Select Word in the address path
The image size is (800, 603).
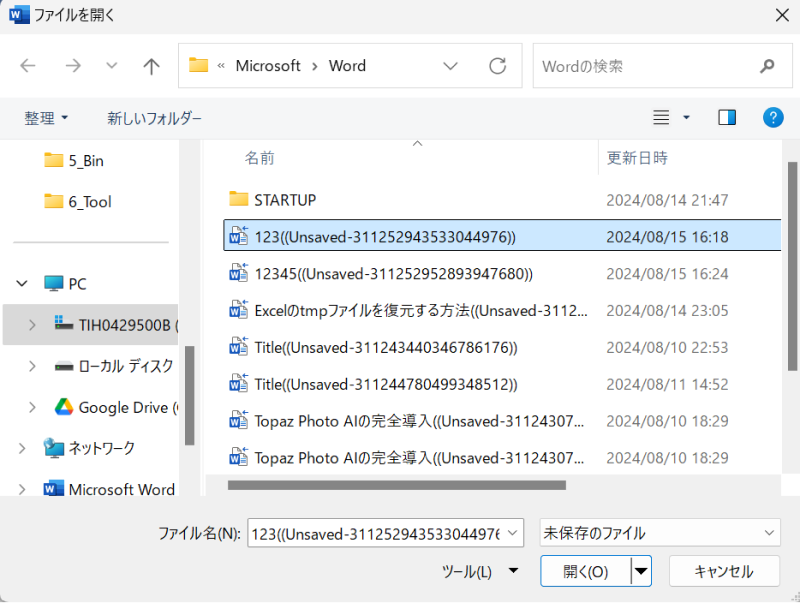(347, 66)
